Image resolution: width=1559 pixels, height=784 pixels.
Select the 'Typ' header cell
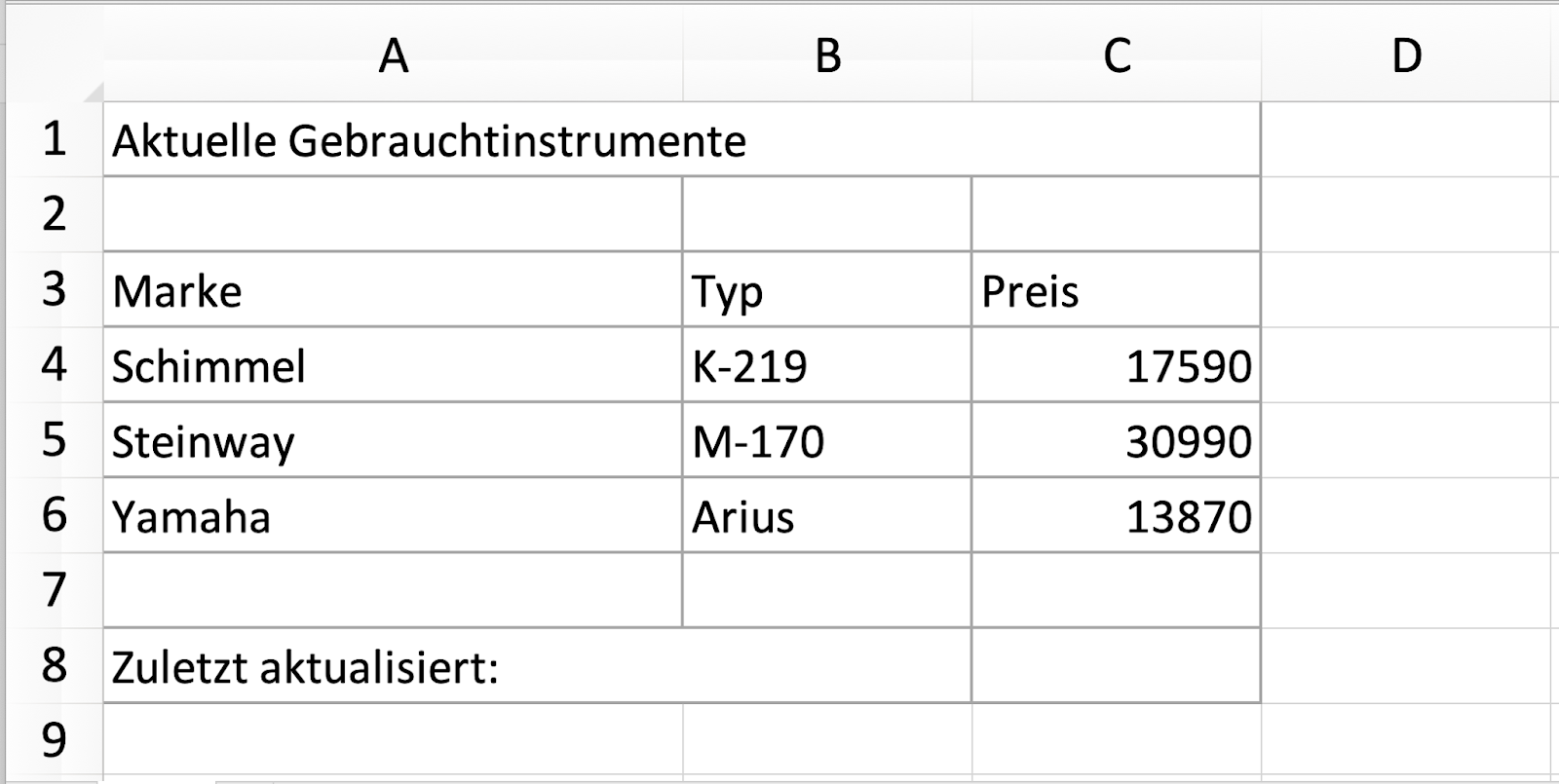click(827, 290)
